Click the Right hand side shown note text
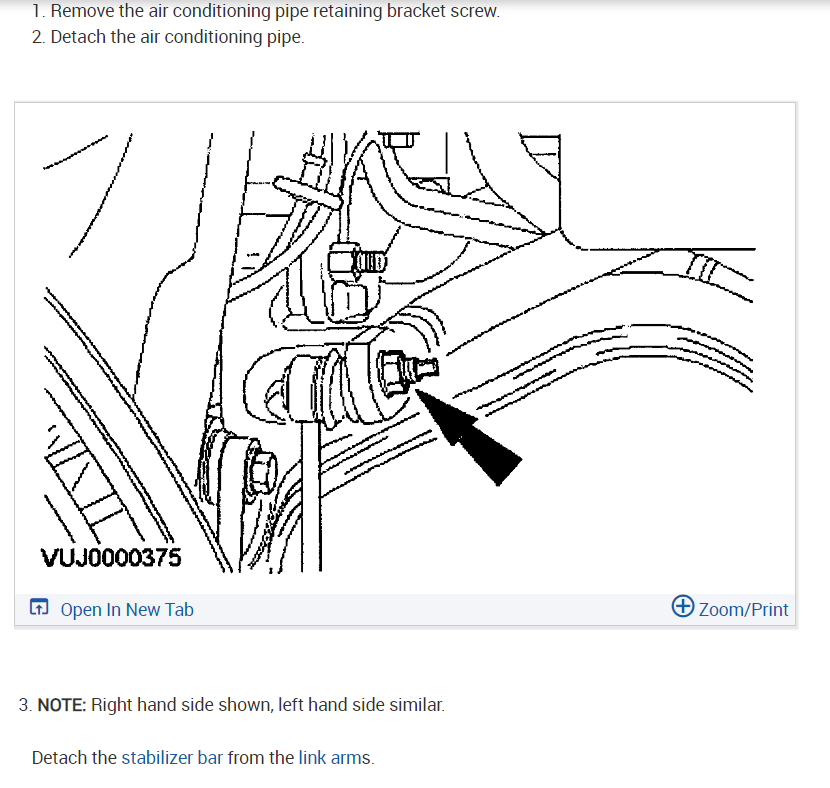This screenshot has width=830, height=788. coord(268,705)
